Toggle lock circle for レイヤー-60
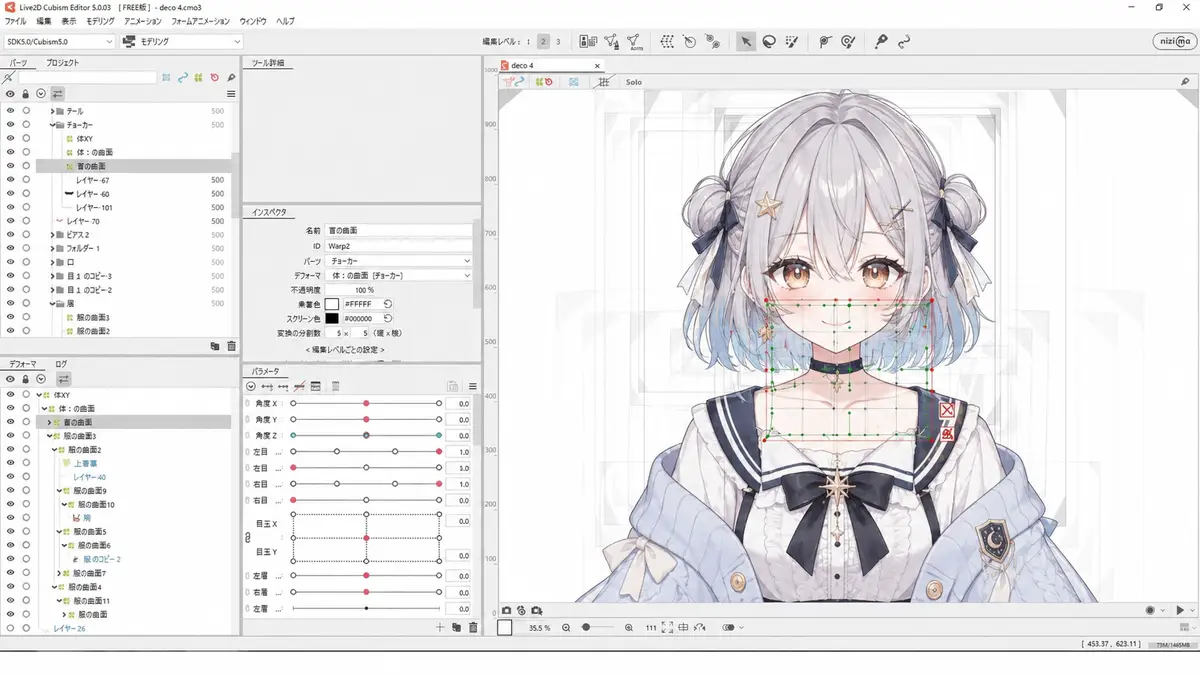 26,194
